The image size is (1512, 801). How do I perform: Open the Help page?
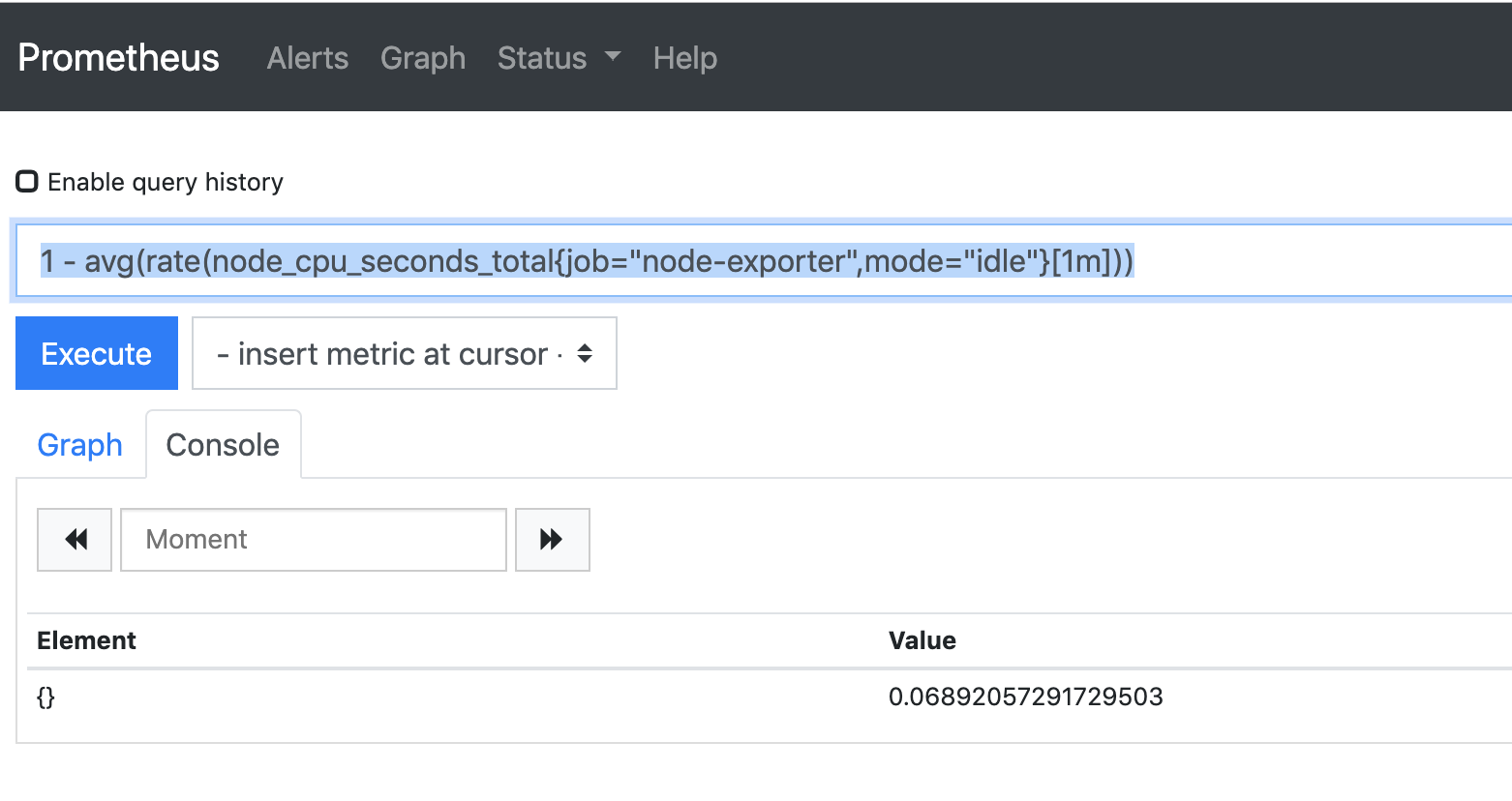tap(684, 58)
